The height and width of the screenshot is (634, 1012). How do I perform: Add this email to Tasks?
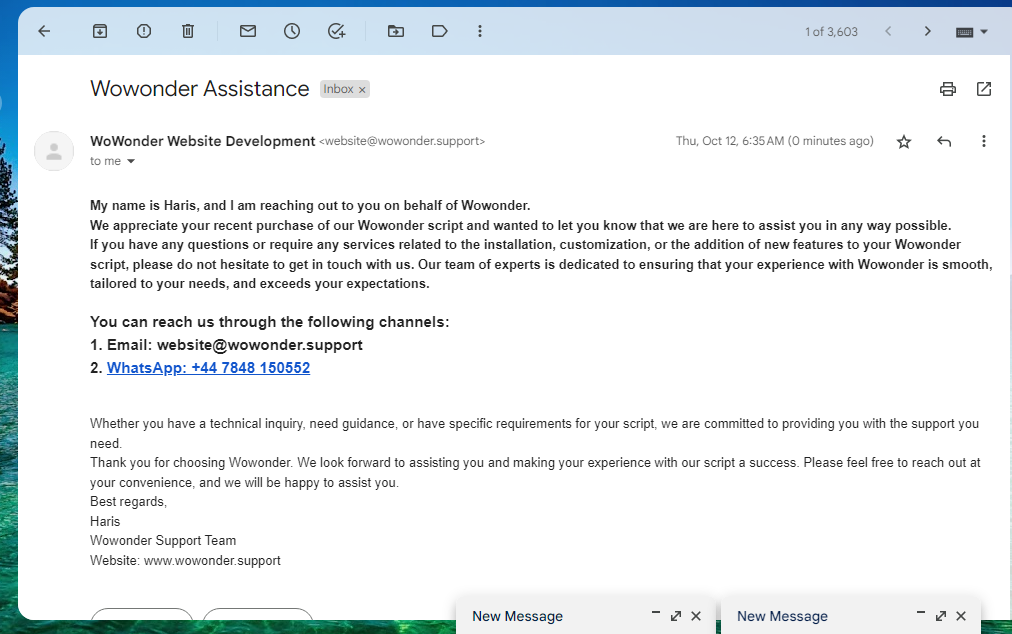pos(336,31)
